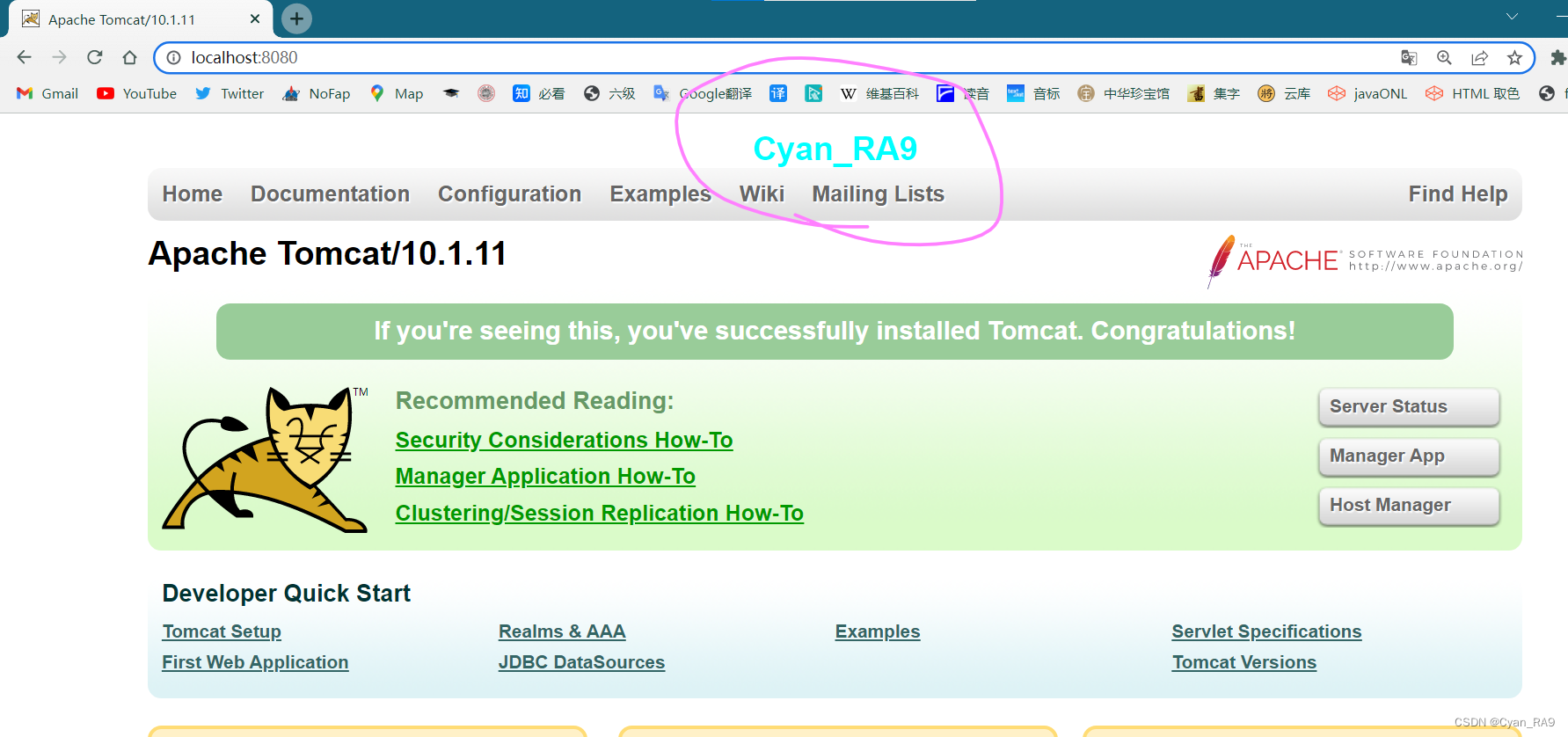1568x737 pixels.
Task: Close the Apache Tomcat/10.1.11 tab
Action: point(255,18)
